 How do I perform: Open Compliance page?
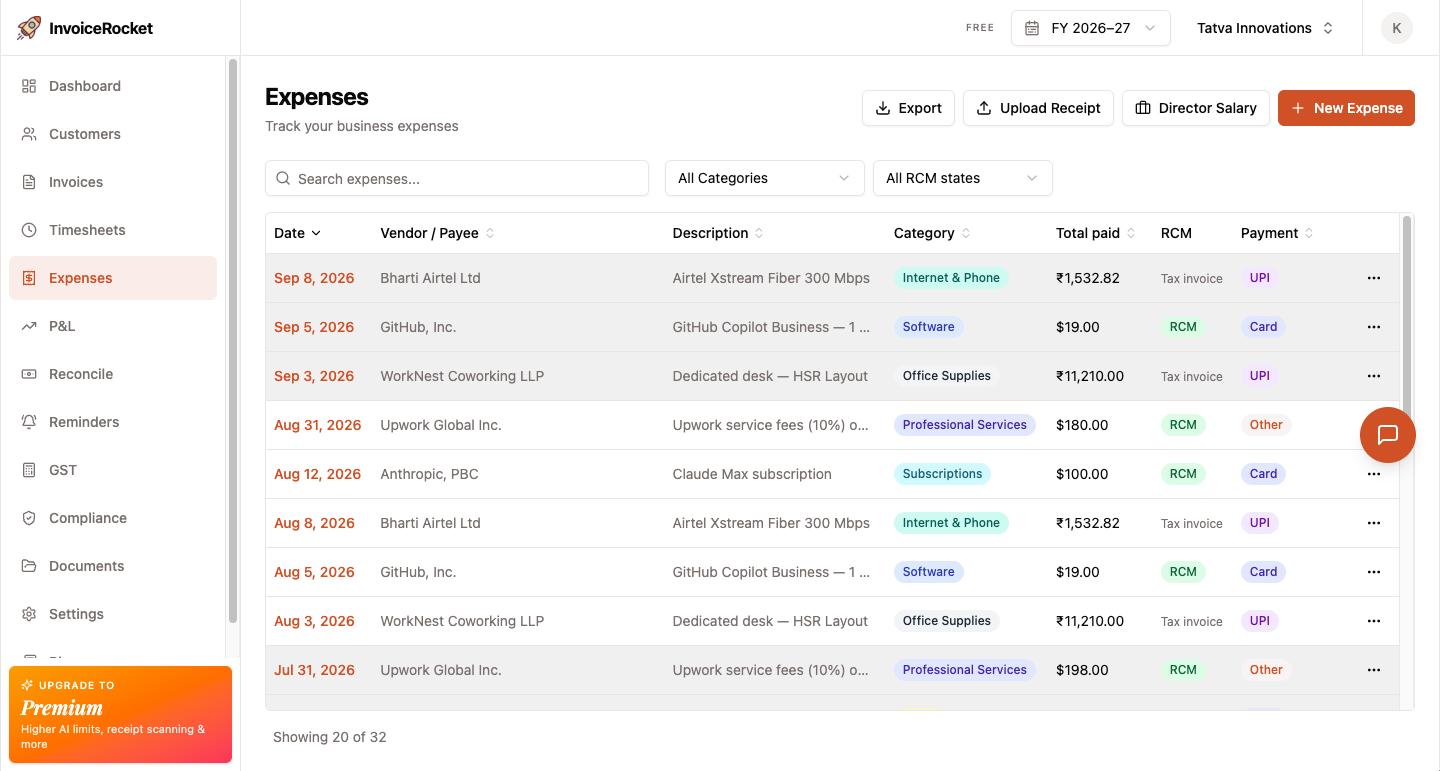pyautogui.click(x=113, y=518)
